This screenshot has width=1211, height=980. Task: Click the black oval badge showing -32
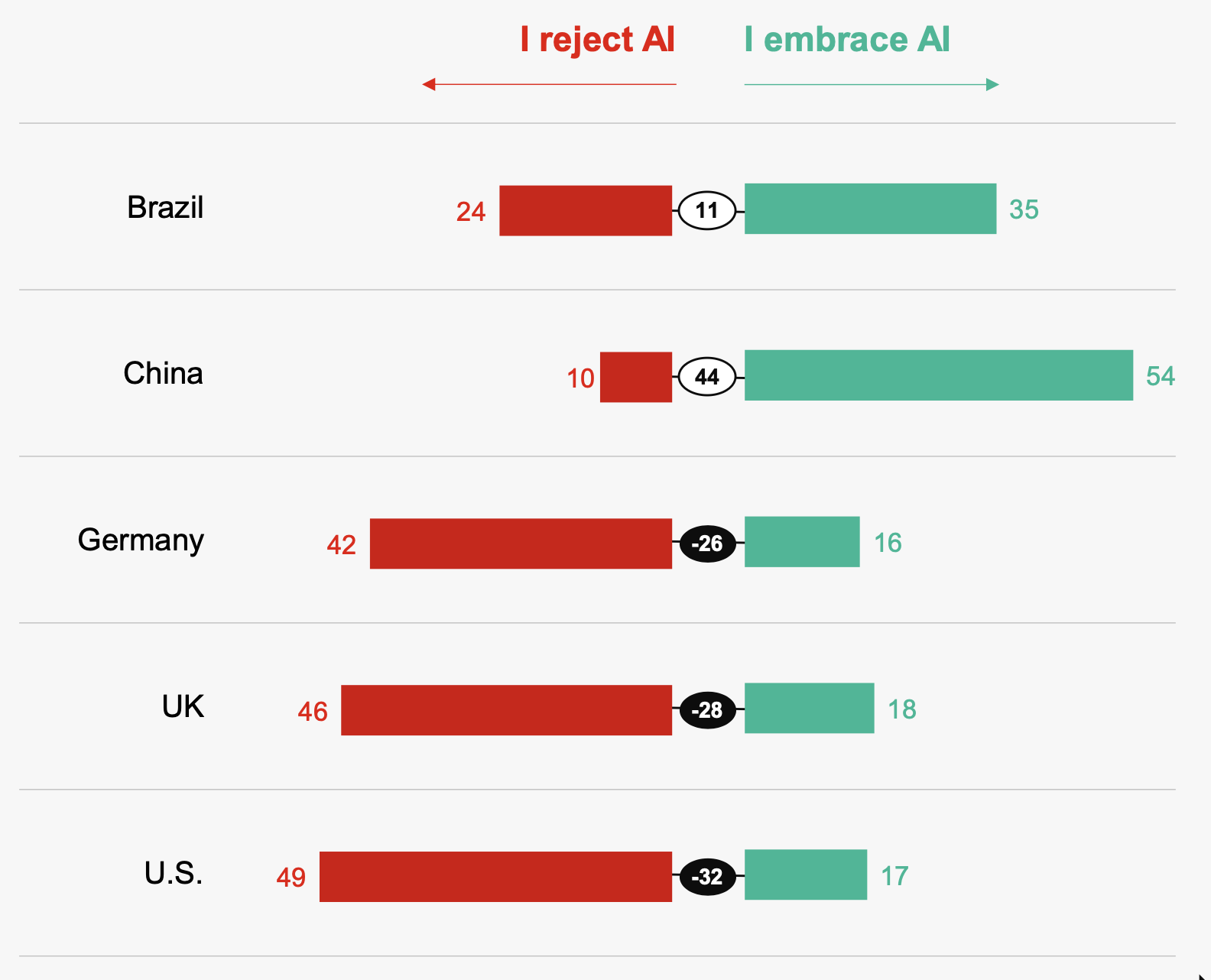click(x=707, y=877)
